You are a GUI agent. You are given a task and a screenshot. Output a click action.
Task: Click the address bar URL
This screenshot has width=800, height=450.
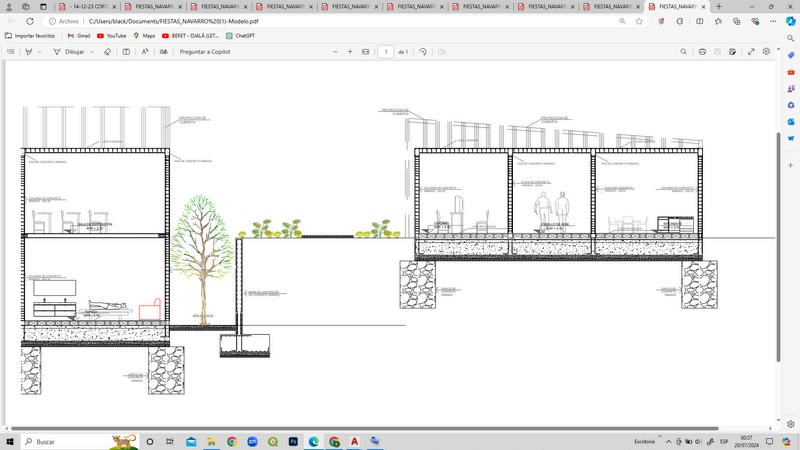[x=173, y=21]
